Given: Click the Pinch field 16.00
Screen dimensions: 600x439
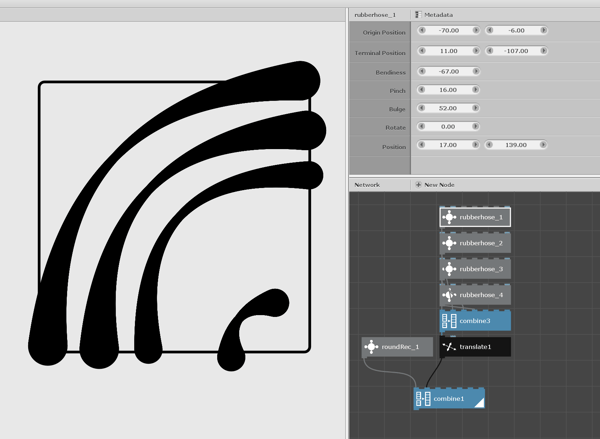Looking at the screenshot, I should click(x=448, y=90).
